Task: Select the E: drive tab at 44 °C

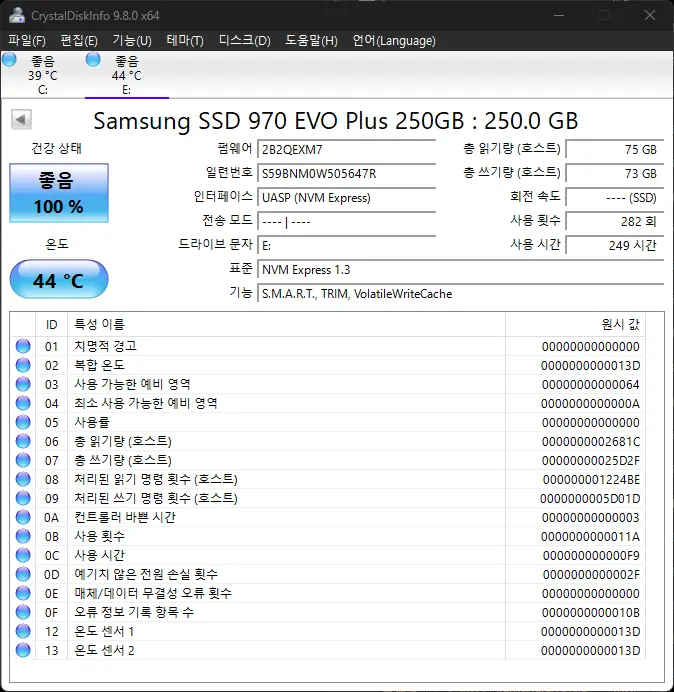Action: point(127,75)
